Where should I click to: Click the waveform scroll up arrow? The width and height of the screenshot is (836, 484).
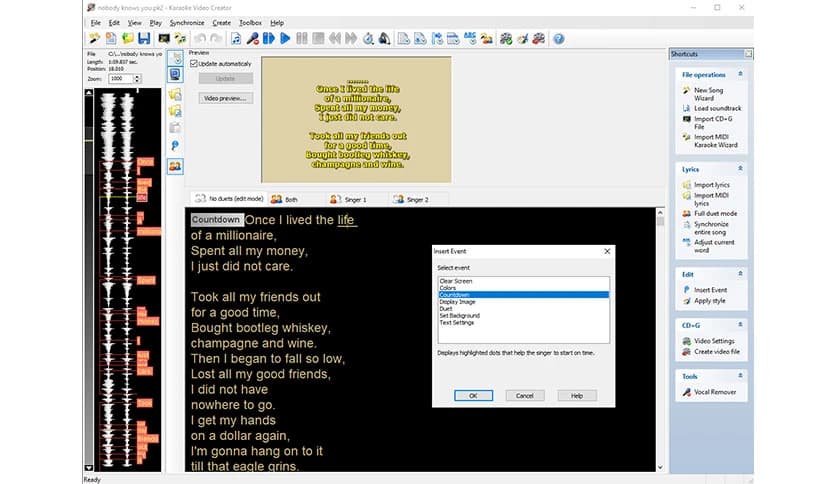(89, 92)
